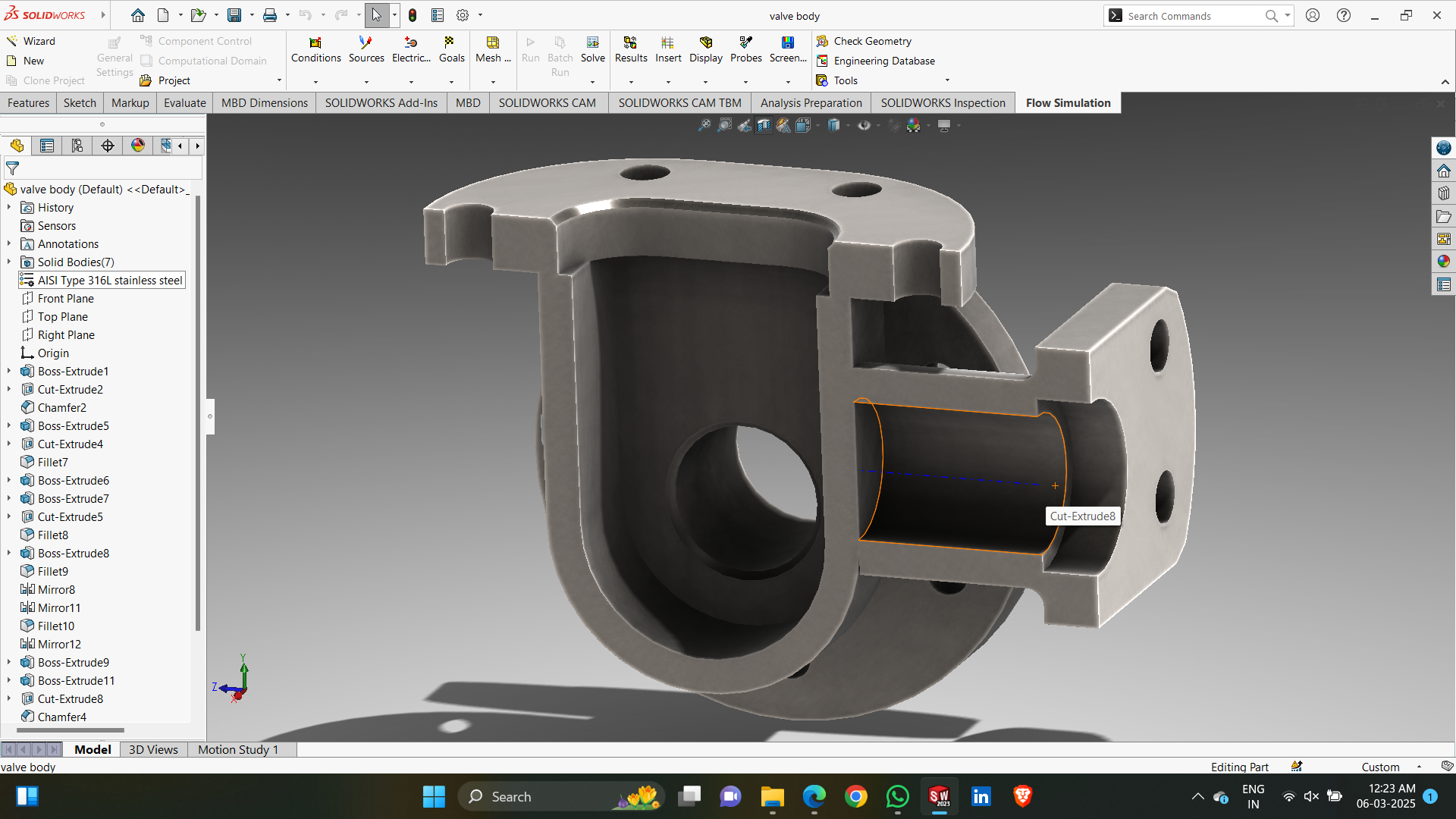The height and width of the screenshot is (819, 1456).
Task: Open the Motion Study 1 tab
Action: 238,749
